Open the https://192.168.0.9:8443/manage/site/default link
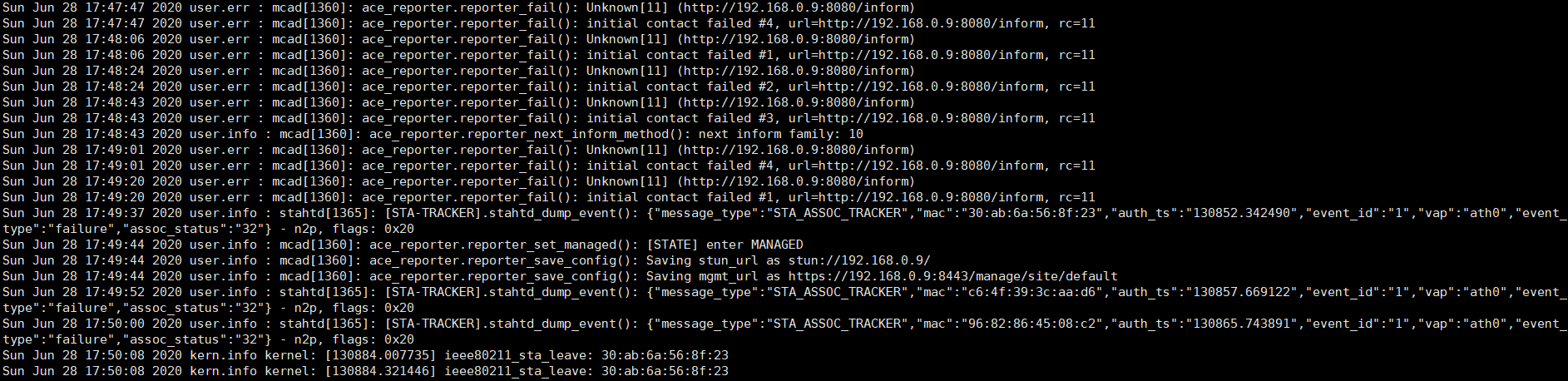1568x381 pixels. pyautogui.click(x=952, y=276)
